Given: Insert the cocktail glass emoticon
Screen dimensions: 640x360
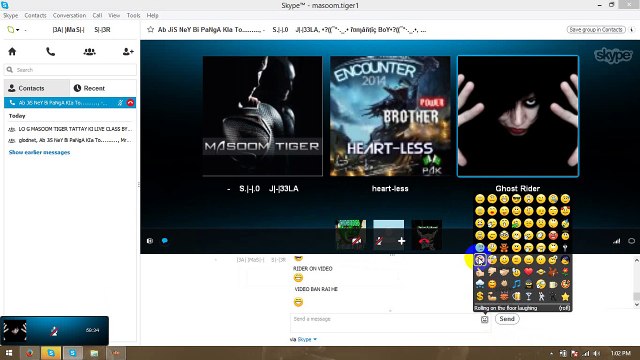Looking at the screenshot, I should pos(529,296).
